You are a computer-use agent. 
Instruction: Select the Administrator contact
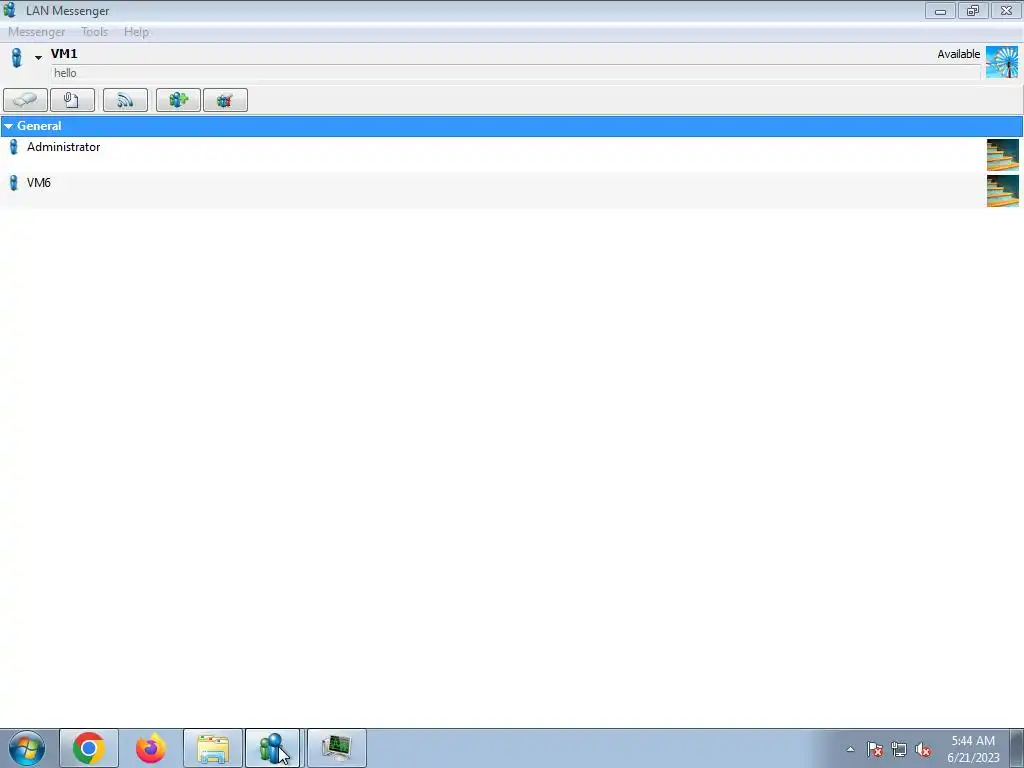(x=511, y=155)
